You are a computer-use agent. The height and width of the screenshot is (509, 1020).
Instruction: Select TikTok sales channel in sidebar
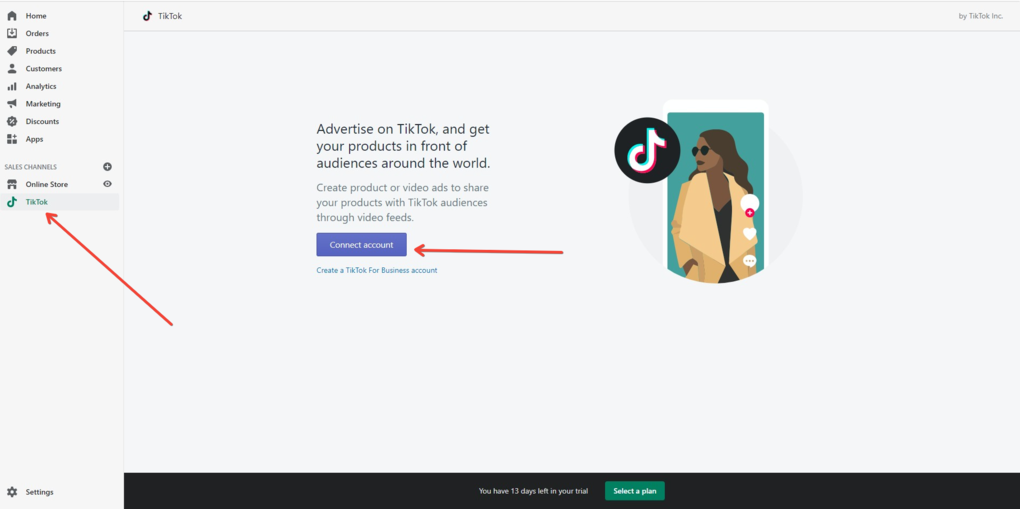(37, 202)
